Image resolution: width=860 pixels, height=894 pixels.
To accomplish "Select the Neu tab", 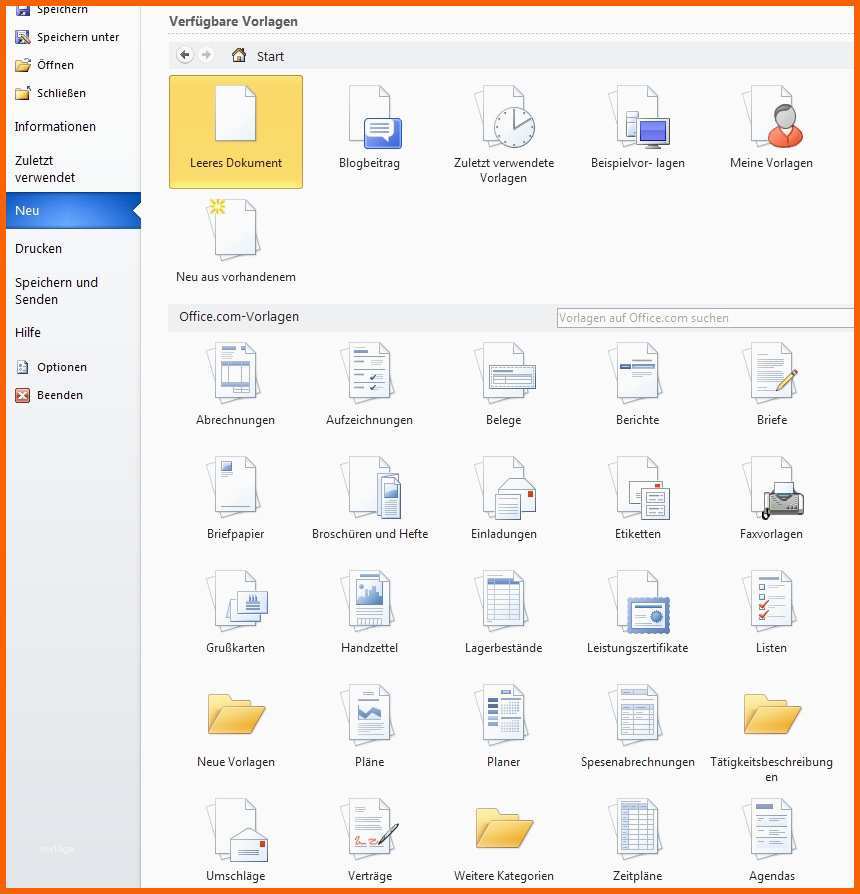I will coord(73,210).
